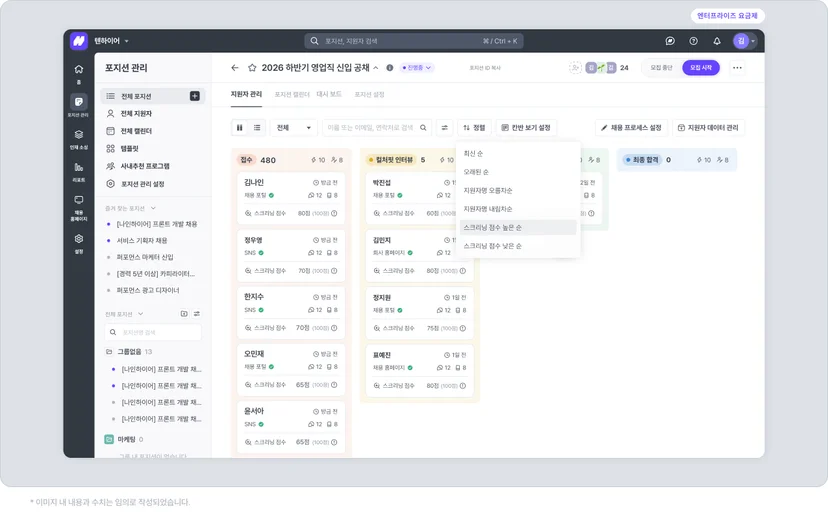
Task: Switch to kanban board view toggle
Action: (240, 127)
